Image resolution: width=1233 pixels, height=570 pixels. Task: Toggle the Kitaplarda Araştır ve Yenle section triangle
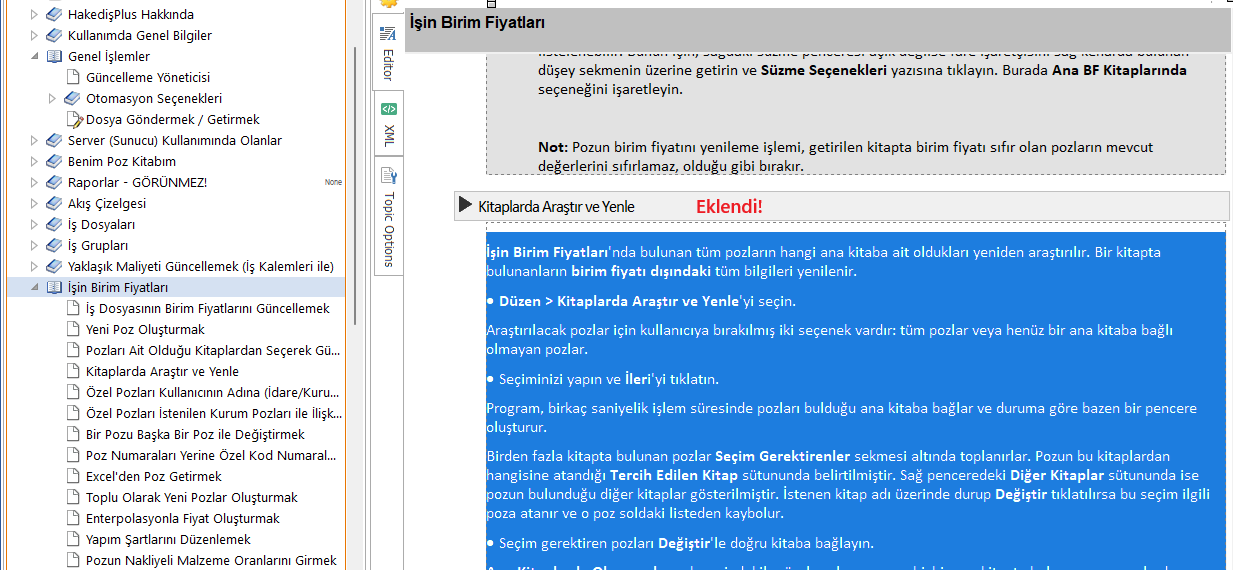465,205
